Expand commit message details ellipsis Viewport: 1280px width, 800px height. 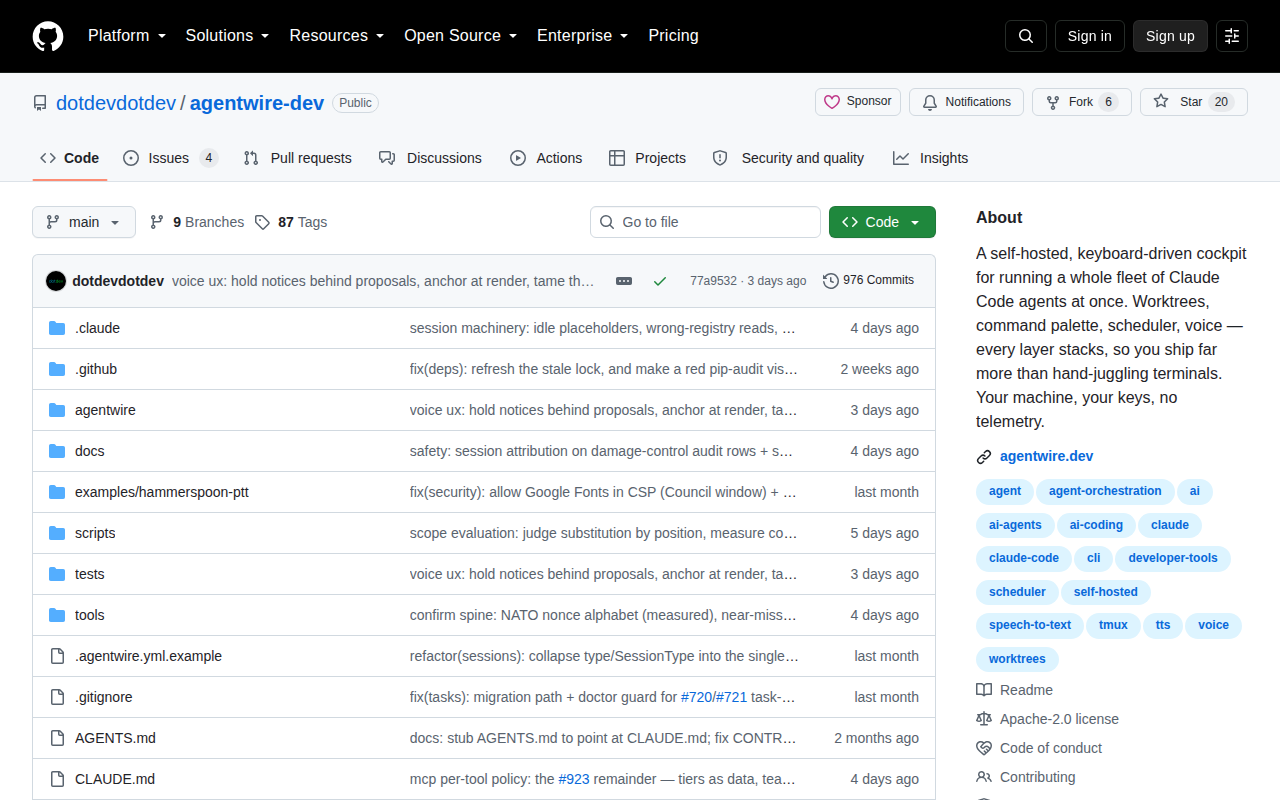pyautogui.click(x=624, y=281)
